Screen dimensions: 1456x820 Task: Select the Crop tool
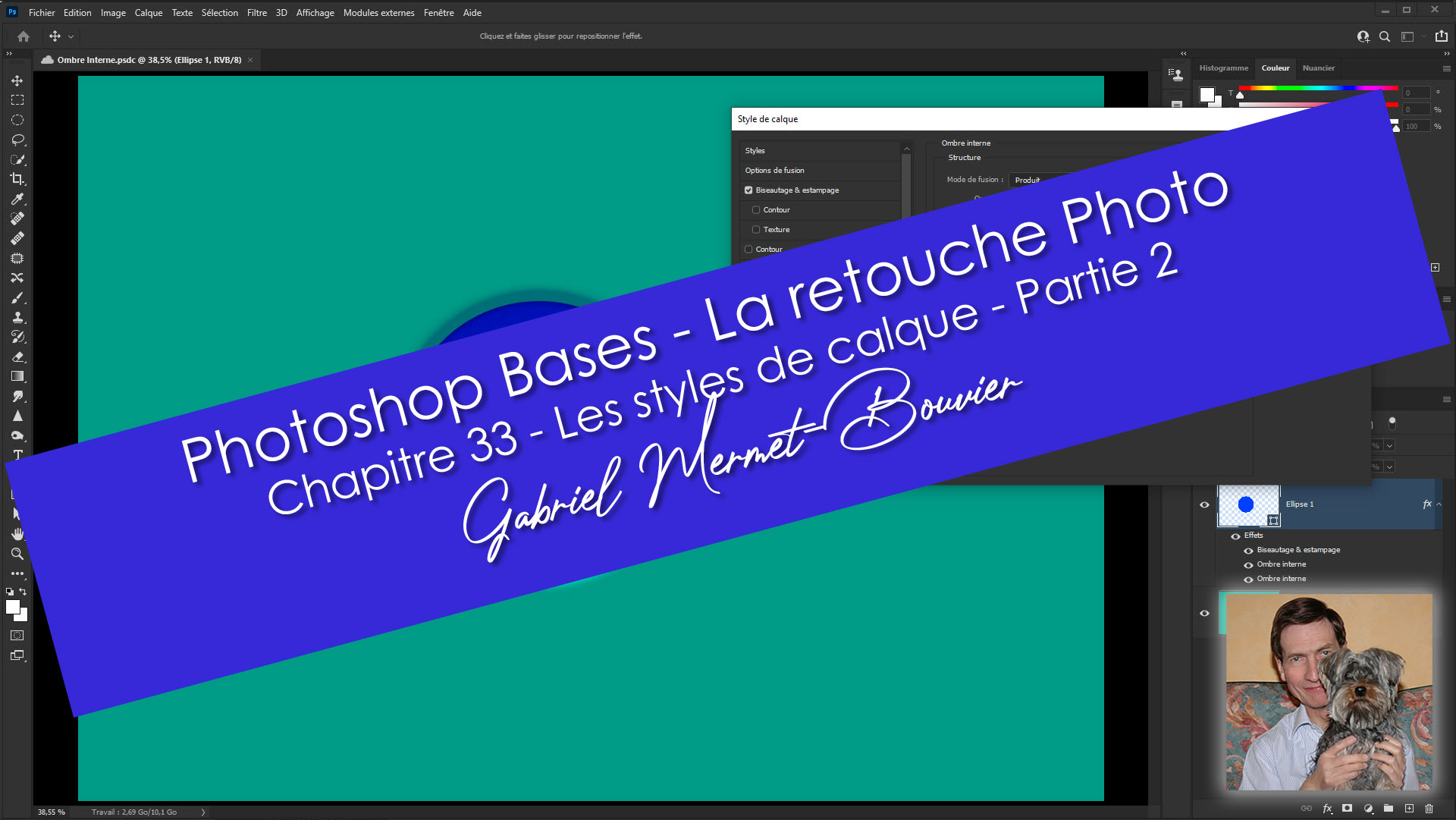pyautogui.click(x=17, y=179)
